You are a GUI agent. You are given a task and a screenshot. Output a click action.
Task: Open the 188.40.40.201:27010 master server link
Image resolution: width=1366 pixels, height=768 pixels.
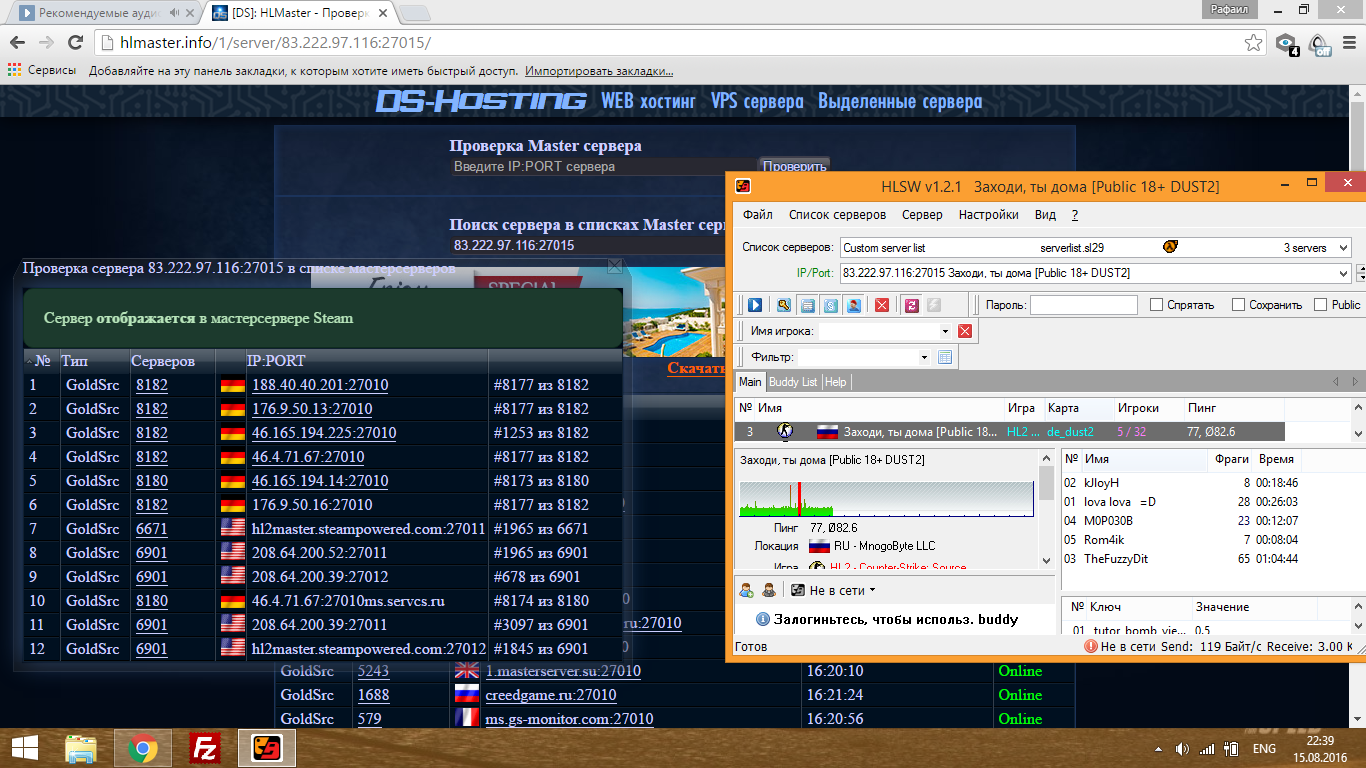(320, 385)
